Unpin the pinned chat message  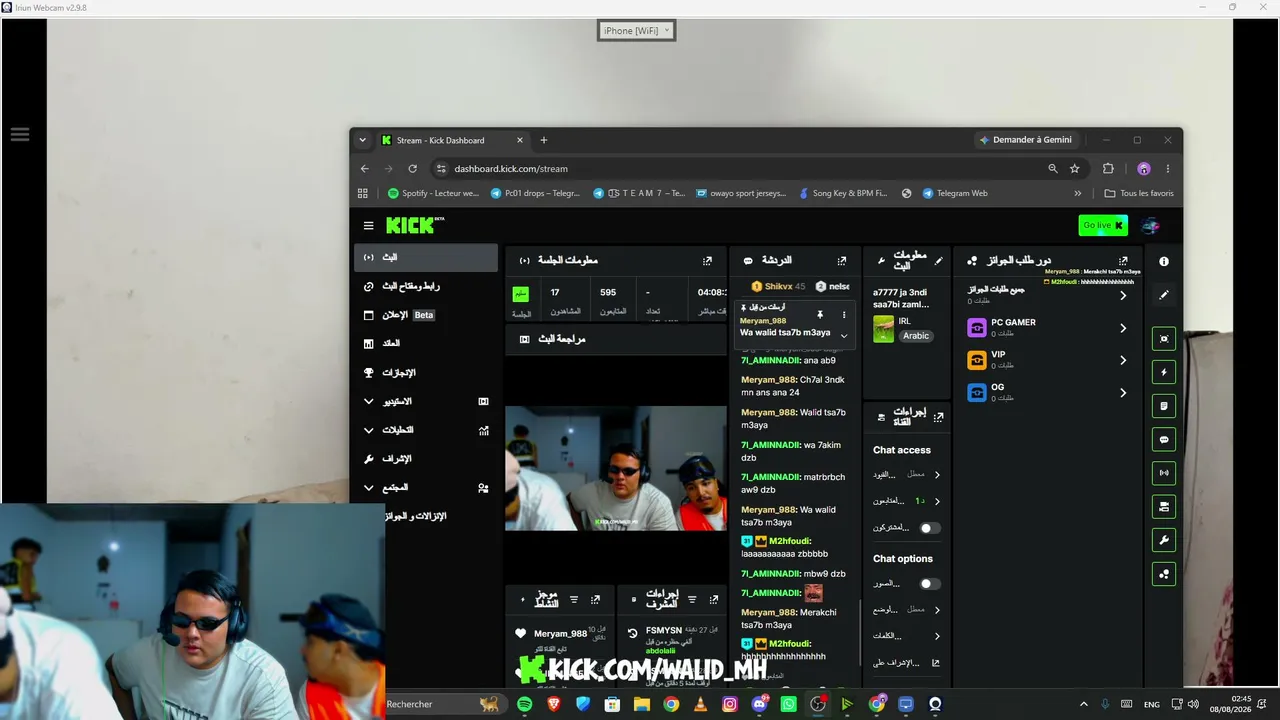pos(820,315)
